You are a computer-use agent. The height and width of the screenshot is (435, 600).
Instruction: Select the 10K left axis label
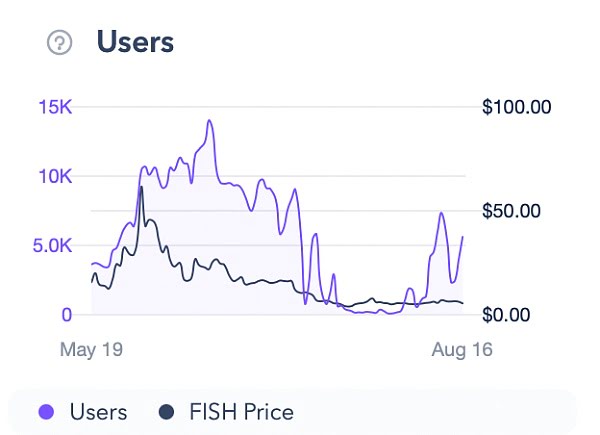point(55,176)
